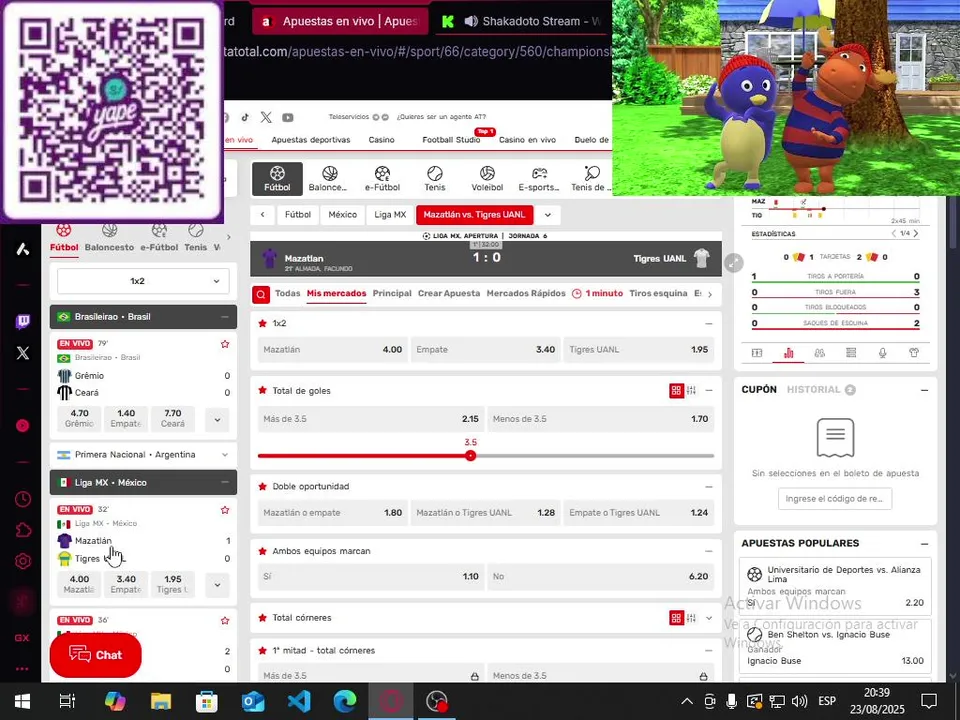This screenshot has width=960, height=720.
Task: Toggle the favorite star on Doble oportunidad
Action: (263, 487)
